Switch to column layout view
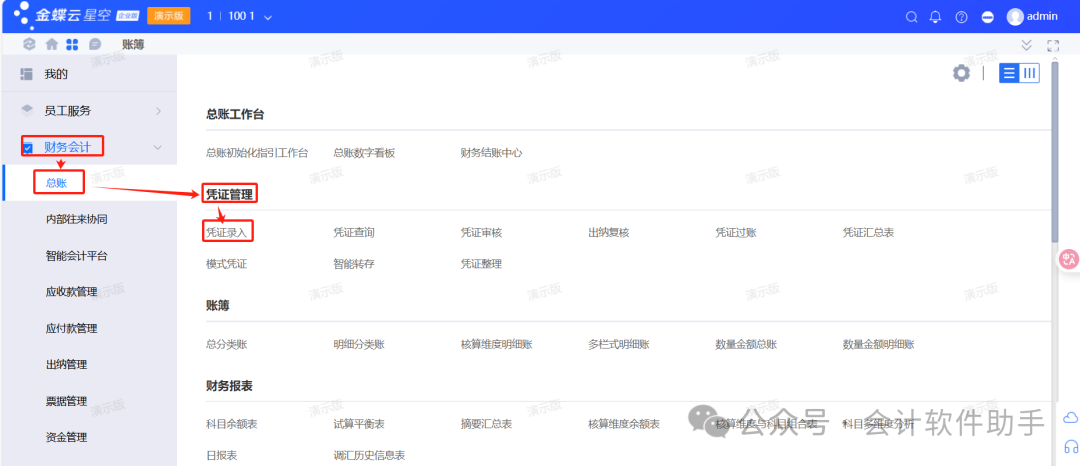Viewport: 1080px width, 466px height. coord(1029,73)
